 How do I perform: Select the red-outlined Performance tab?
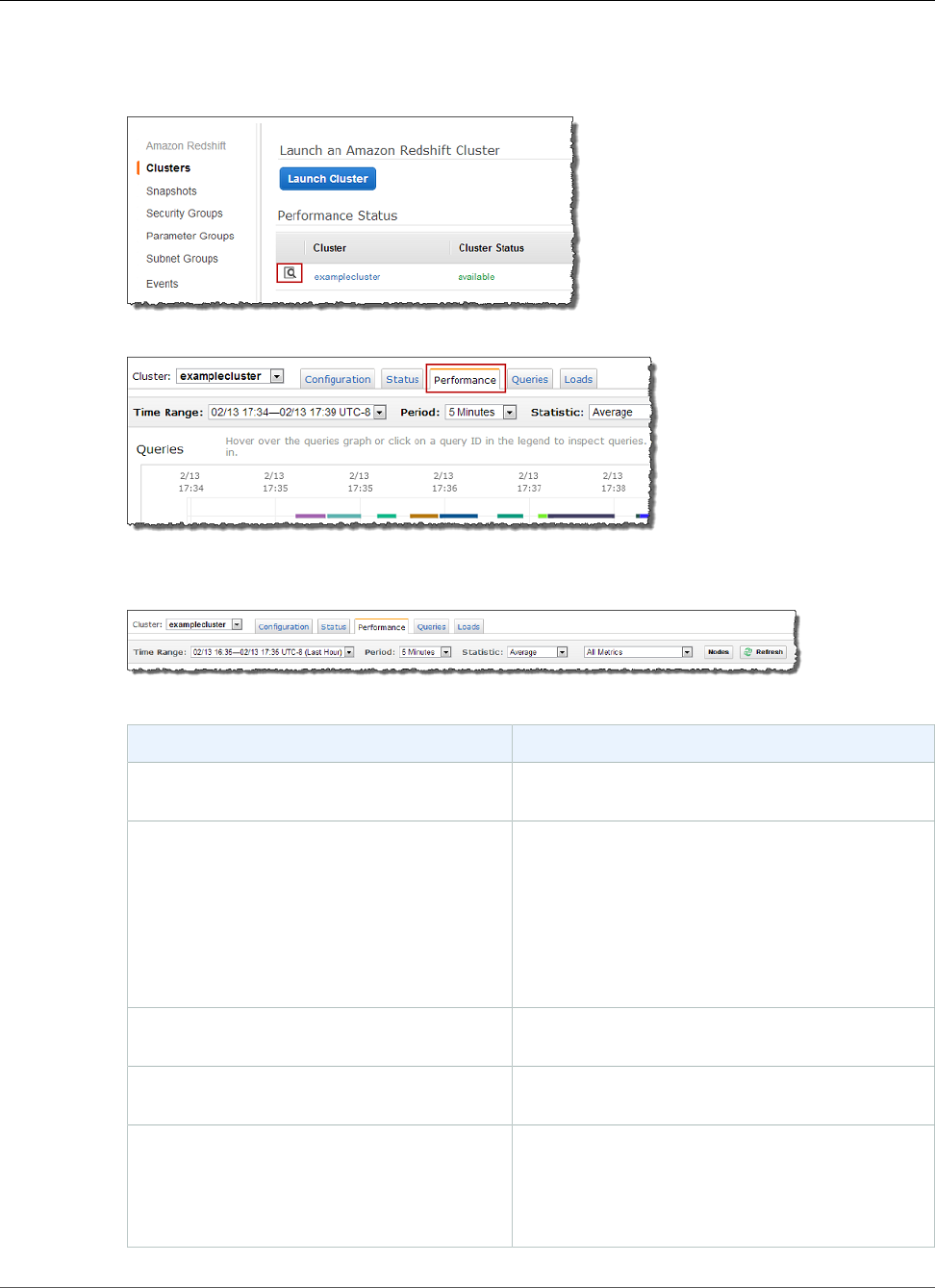coord(466,379)
